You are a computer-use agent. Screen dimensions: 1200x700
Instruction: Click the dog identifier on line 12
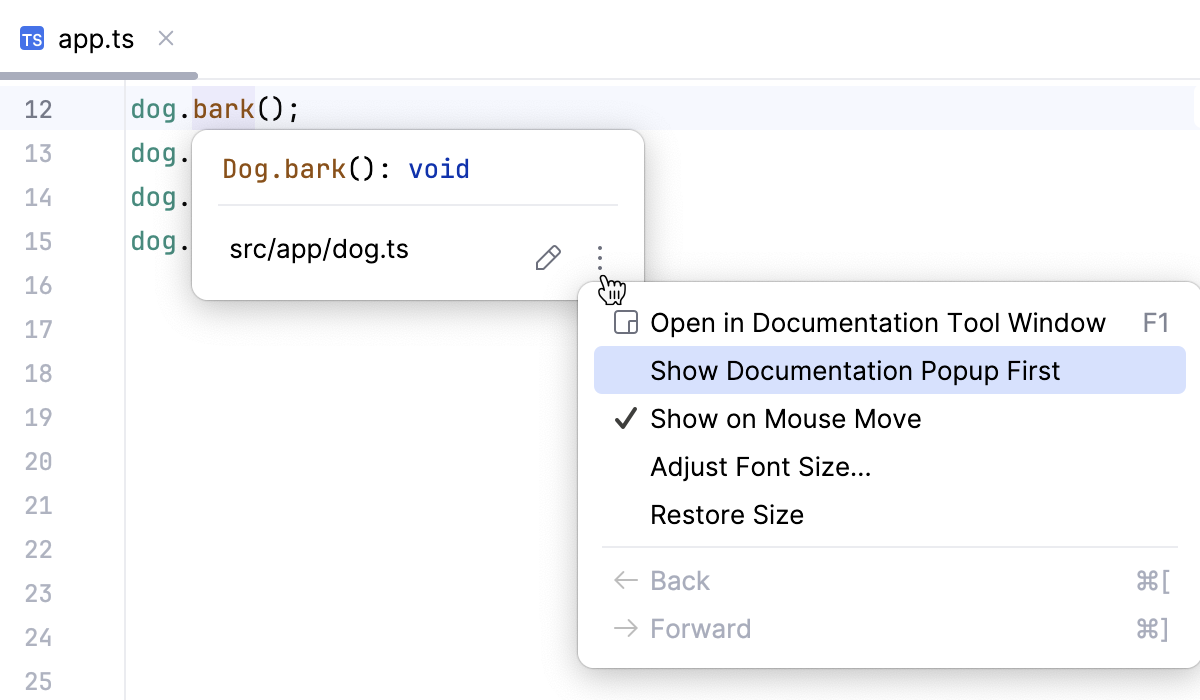coord(153,109)
